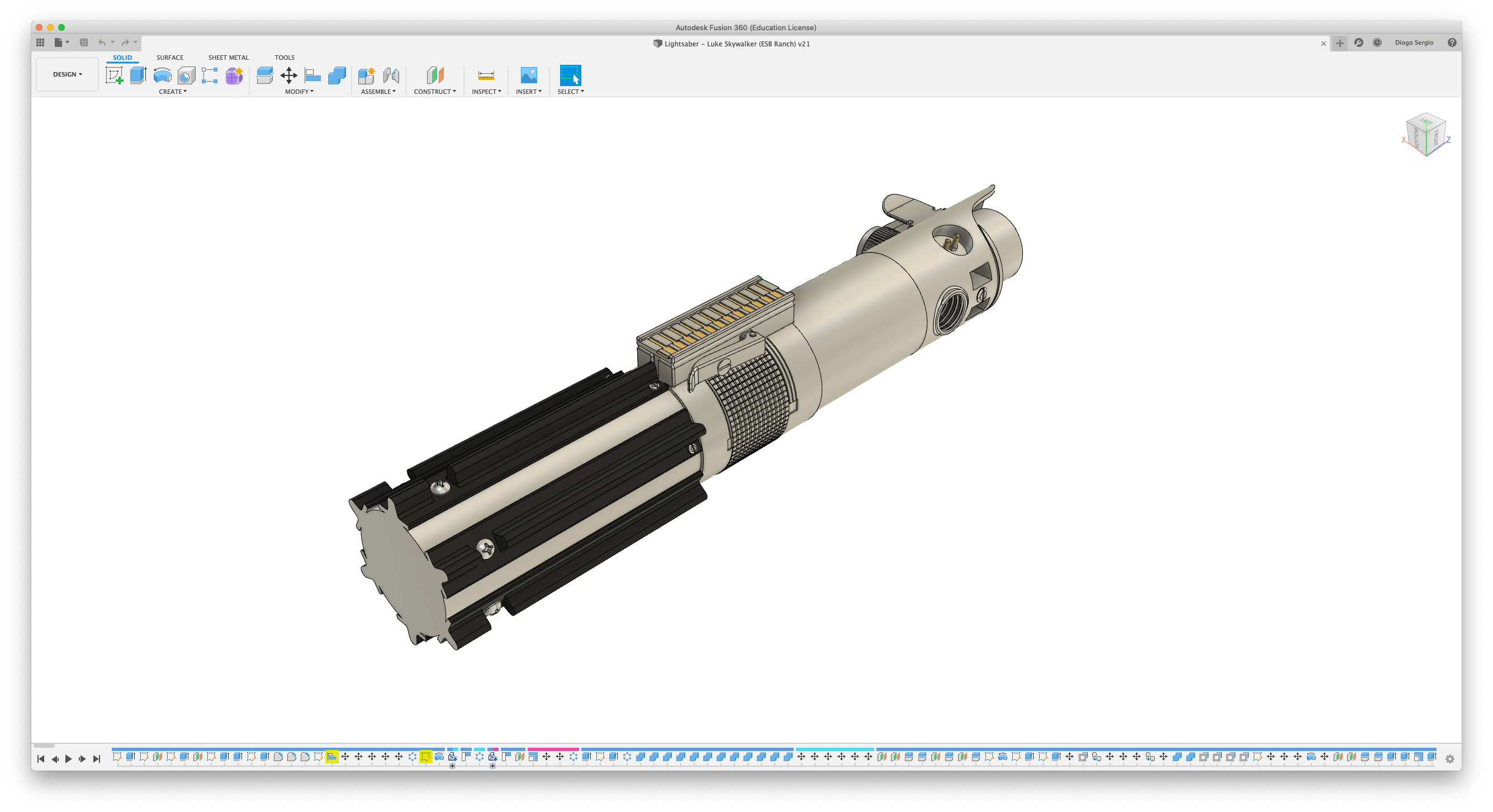Viewport: 1493px width, 812px height.
Task: Select the Hole tool
Action: click(x=186, y=75)
